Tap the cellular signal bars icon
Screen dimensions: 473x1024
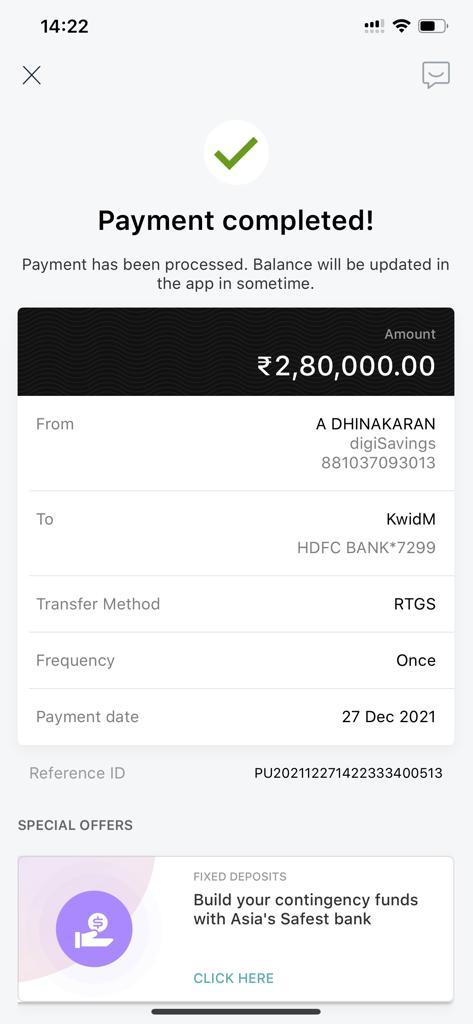pos(374,26)
